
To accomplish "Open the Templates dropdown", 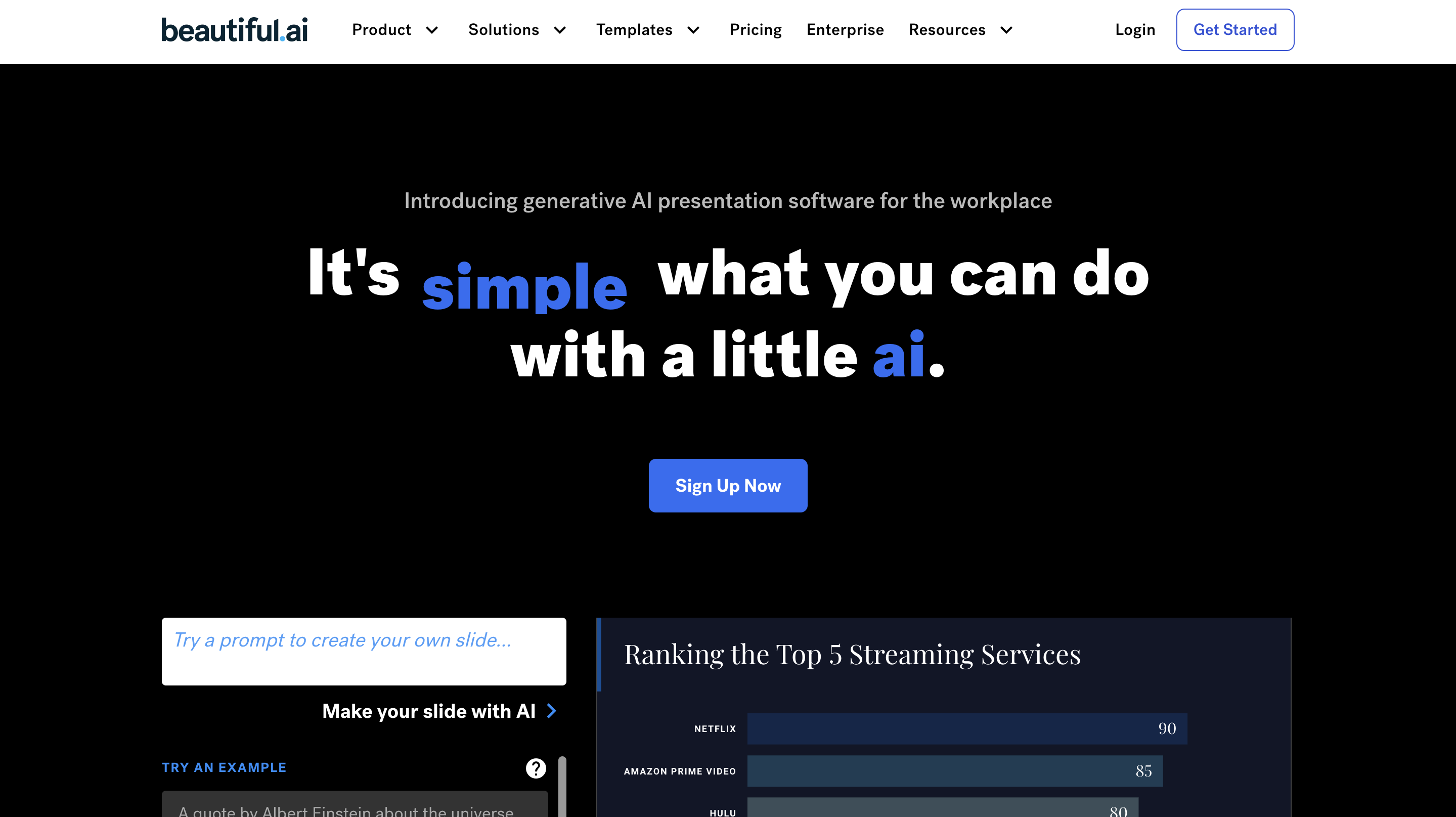I will (x=648, y=30).
